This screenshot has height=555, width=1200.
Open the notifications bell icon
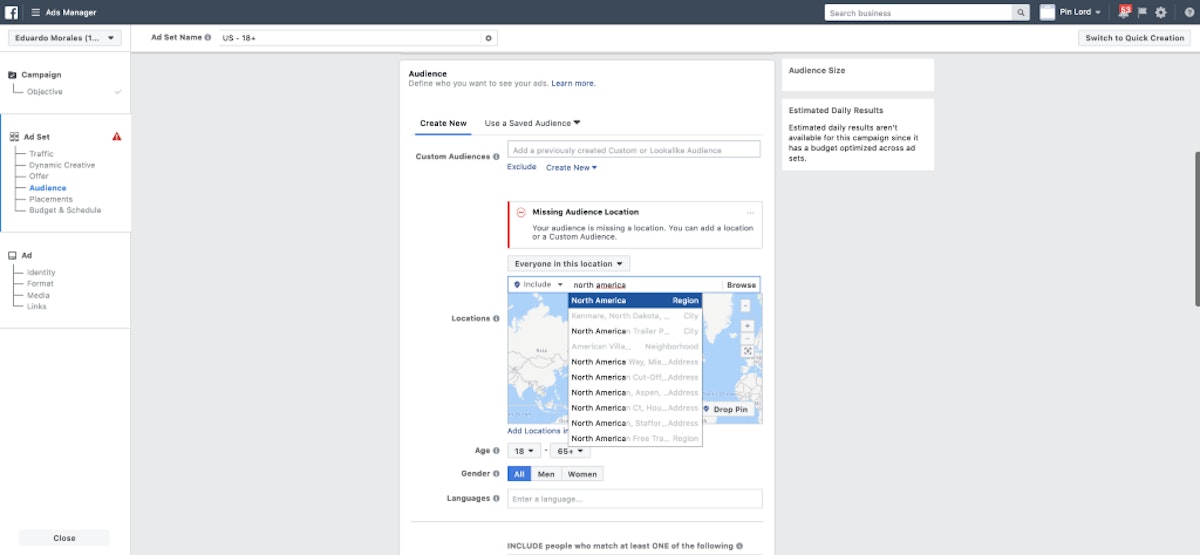[1124, 12]
